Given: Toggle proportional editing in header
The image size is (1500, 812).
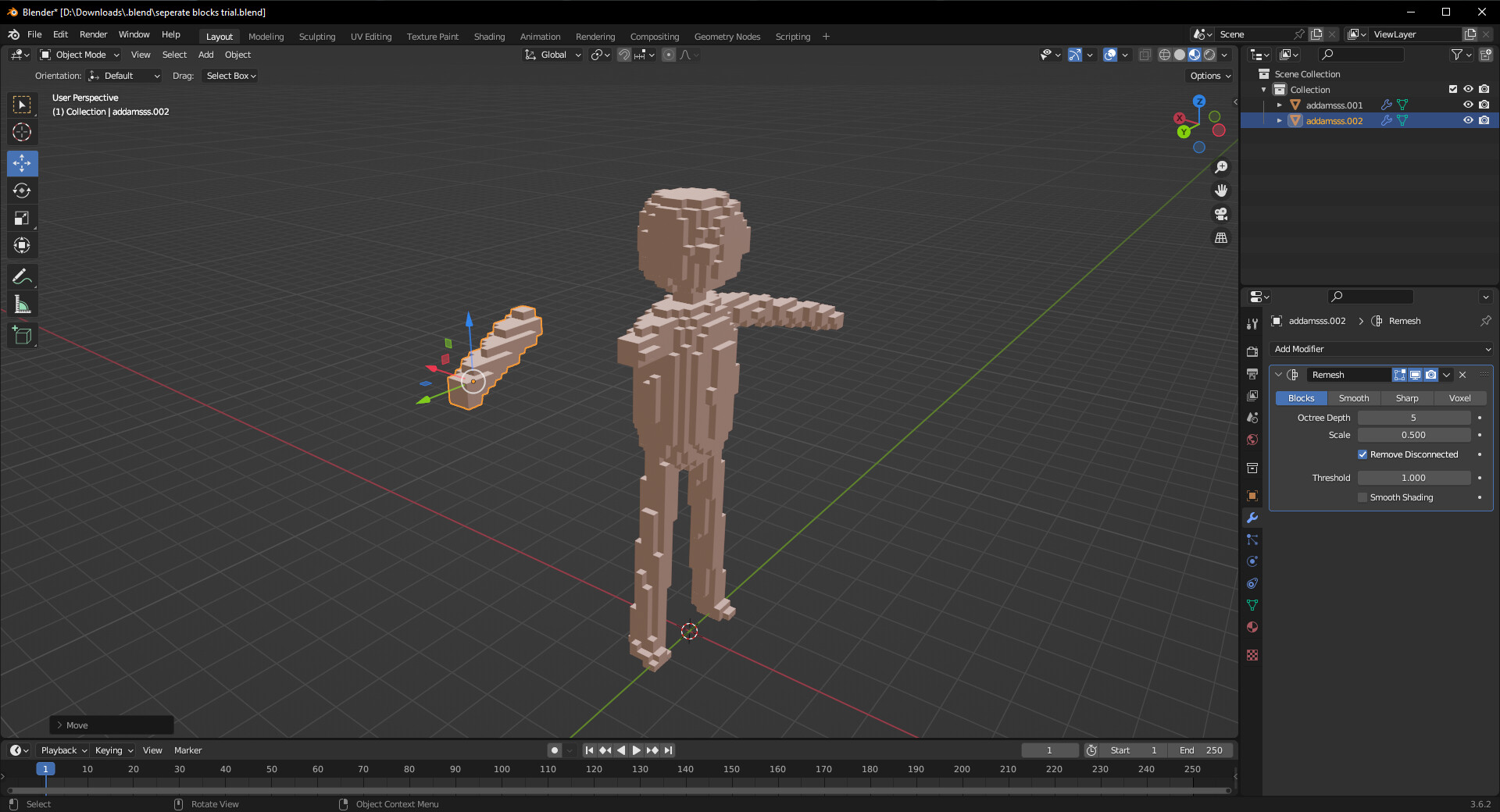Looking at the screenshot, I should coord(669,55).
